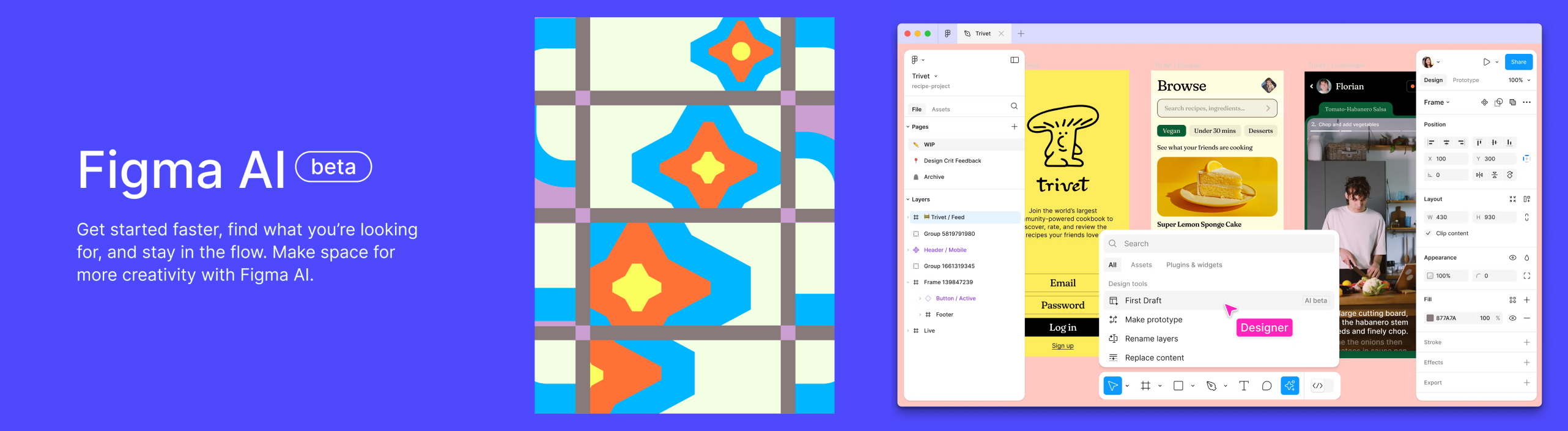Click the auto layout icon in Layout
Viewport: 1568px width, 431px height.
coord(1526,199)
